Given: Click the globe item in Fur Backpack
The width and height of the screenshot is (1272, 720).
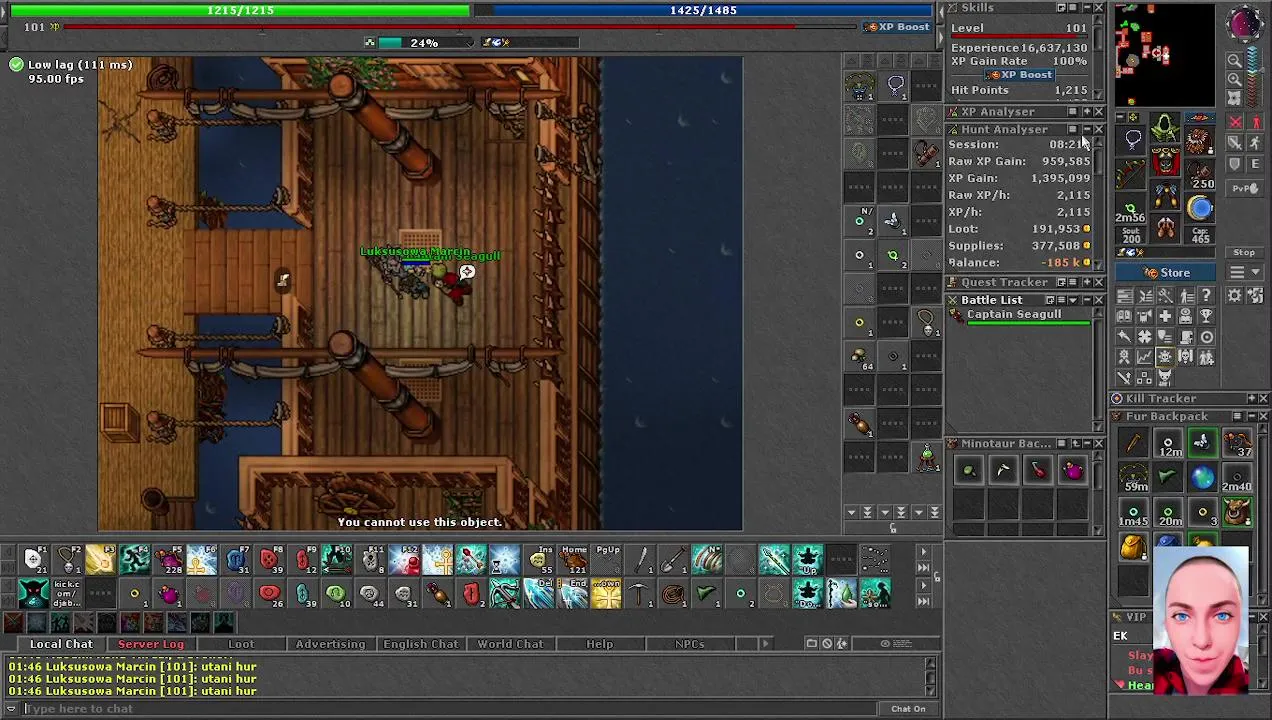Looking at the screenshot, I should [x=1202, y=477].
